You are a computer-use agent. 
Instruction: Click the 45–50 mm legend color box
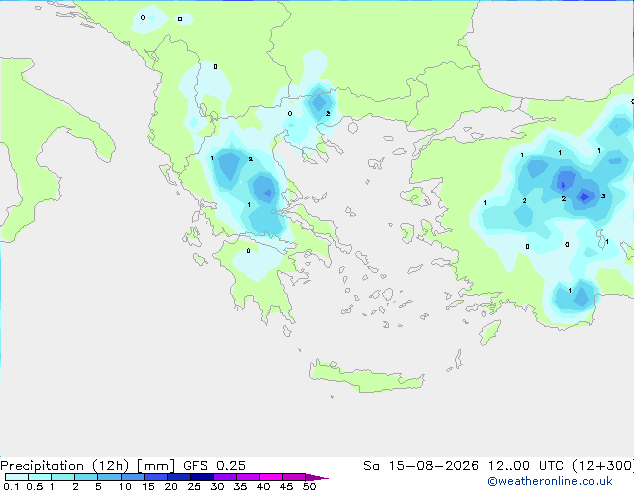pyautogui.click(x=294, y=477)
